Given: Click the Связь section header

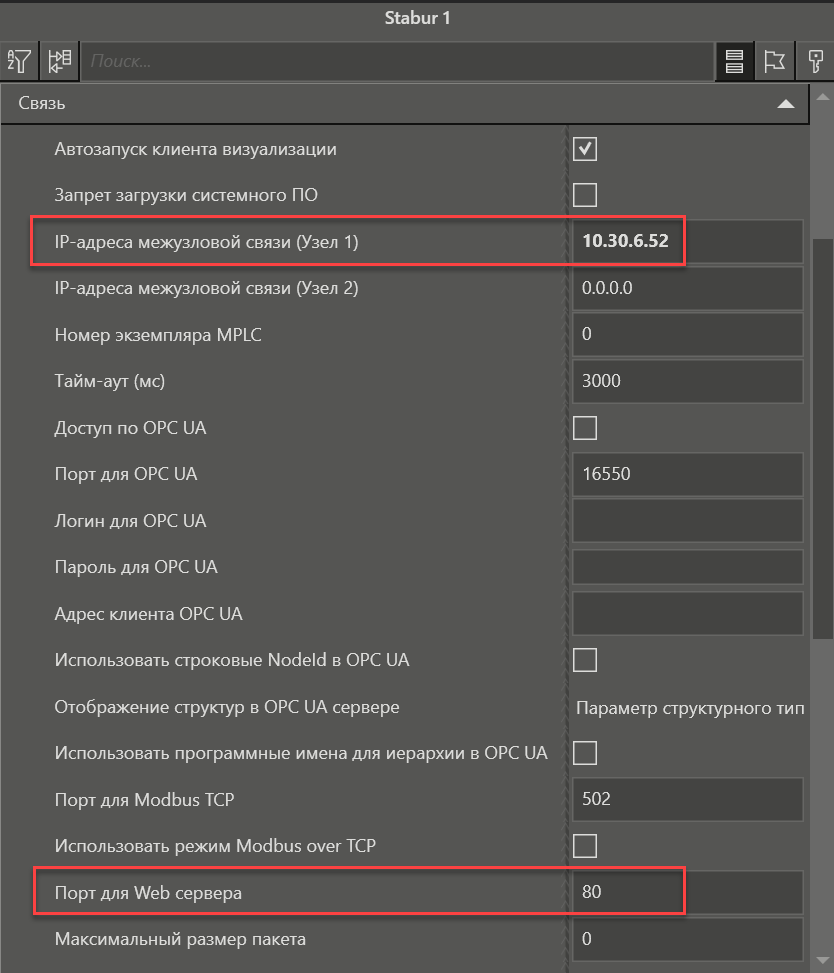Looking at the screenshot, I should pos(405,104).
